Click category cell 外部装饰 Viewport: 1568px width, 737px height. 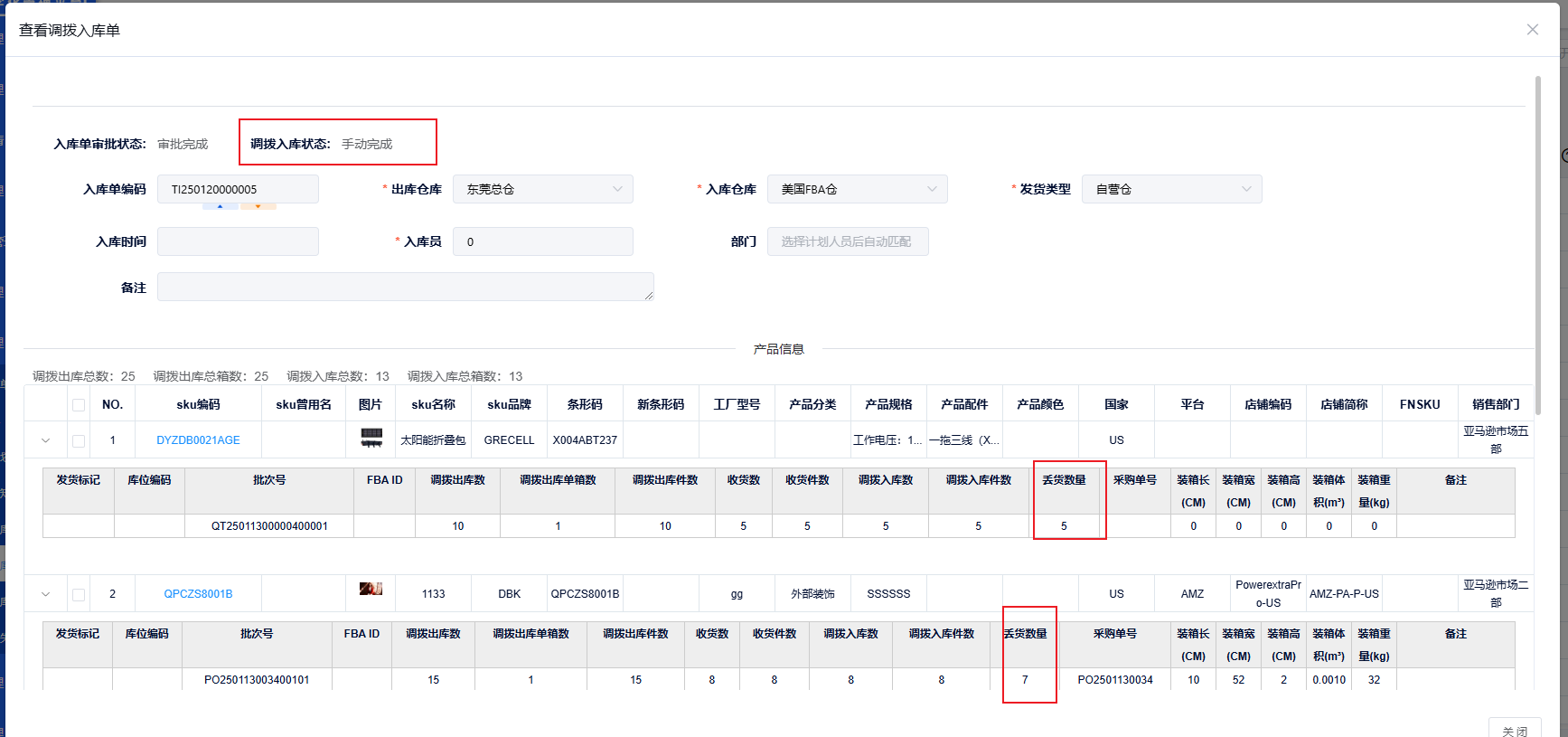[x=812, y=594]
